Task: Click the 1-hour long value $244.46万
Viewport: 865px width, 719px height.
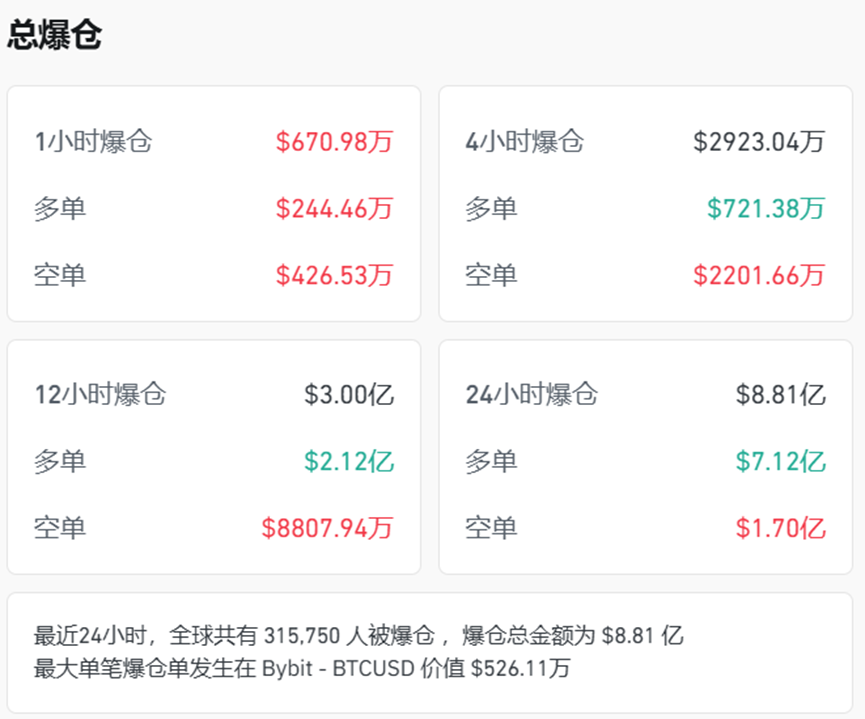Action: [x=334, y=209]
